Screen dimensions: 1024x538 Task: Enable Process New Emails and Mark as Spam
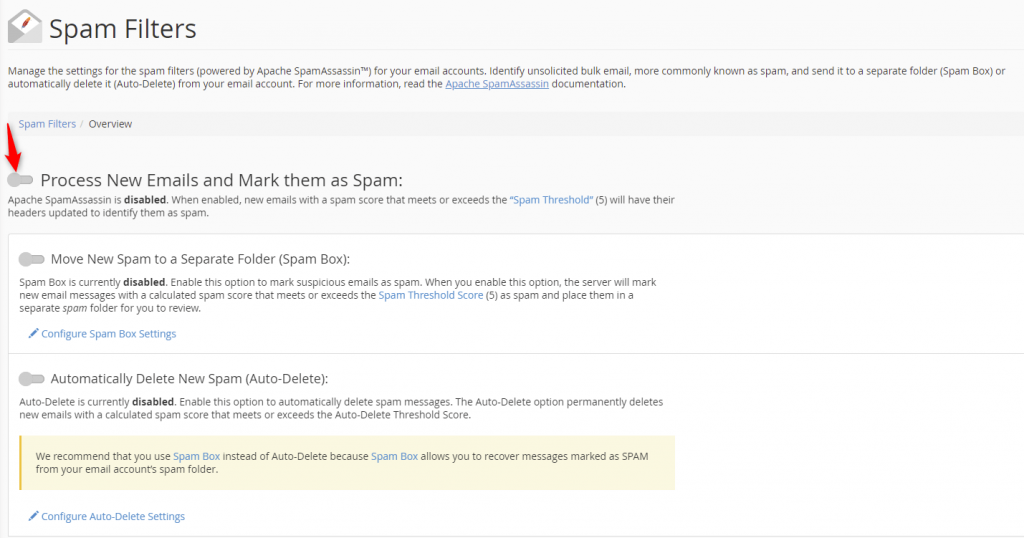click(20, 180)
